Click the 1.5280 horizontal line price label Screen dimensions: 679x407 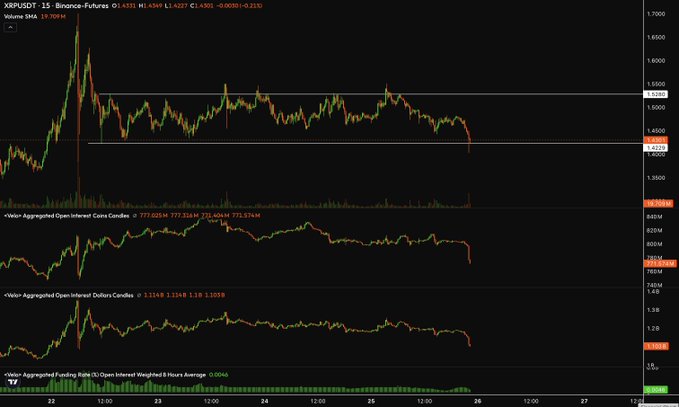tap(656, 94)
